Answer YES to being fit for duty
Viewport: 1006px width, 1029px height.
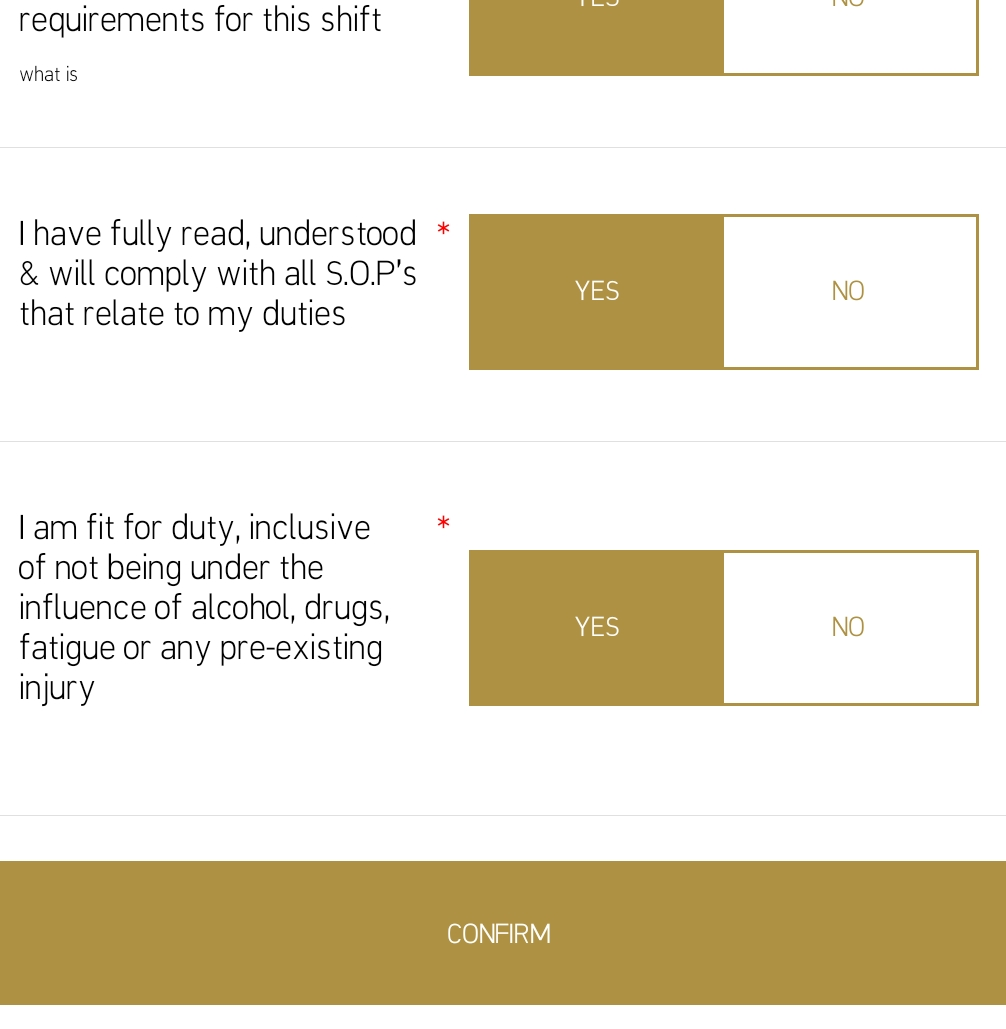596,627
